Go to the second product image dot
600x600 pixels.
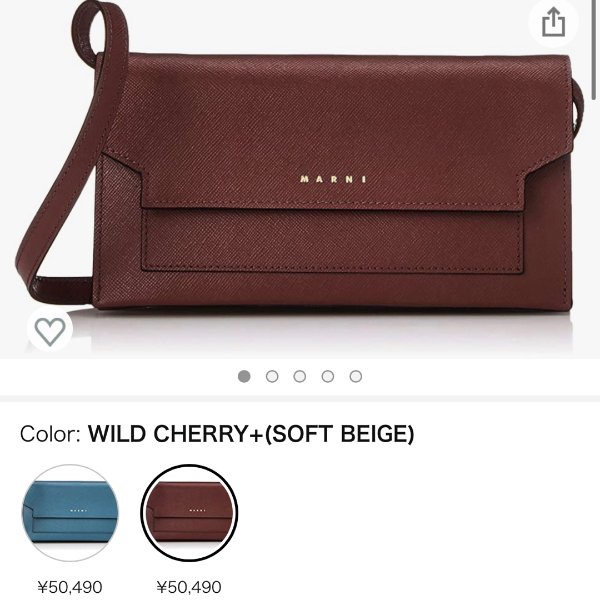[272, 377]
